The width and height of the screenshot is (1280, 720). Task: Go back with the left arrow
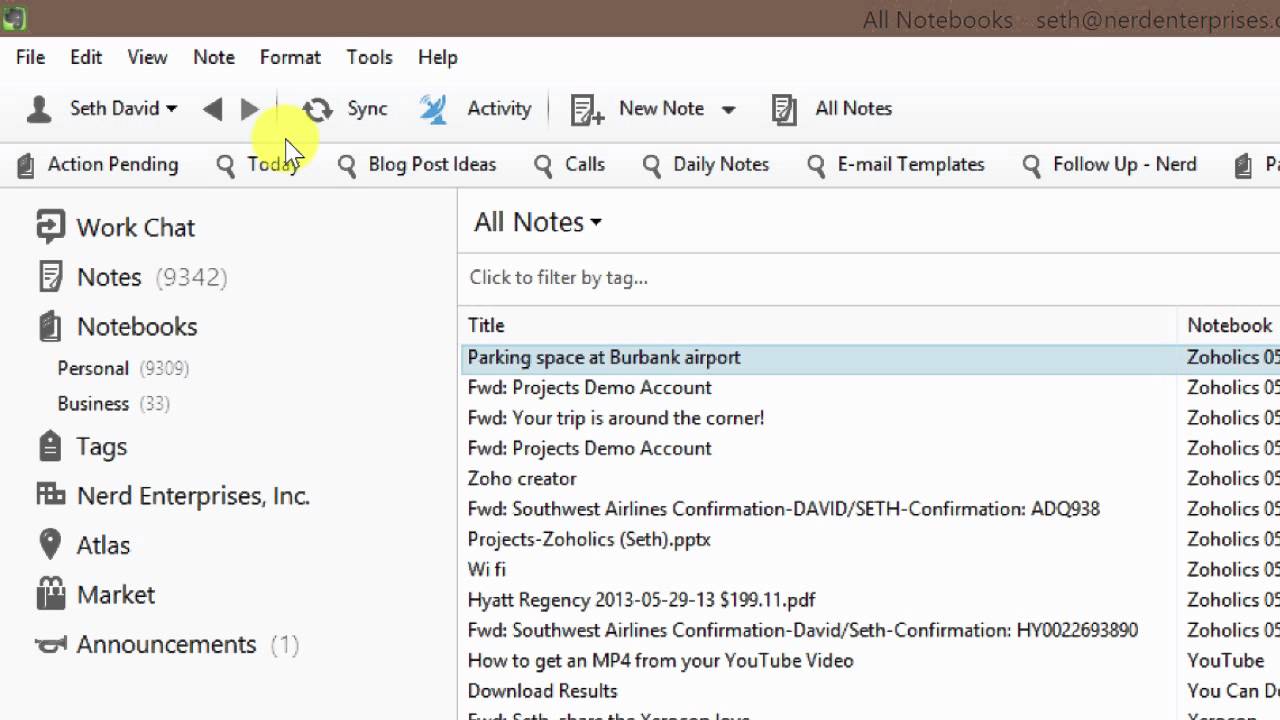[x=212, y=109]
